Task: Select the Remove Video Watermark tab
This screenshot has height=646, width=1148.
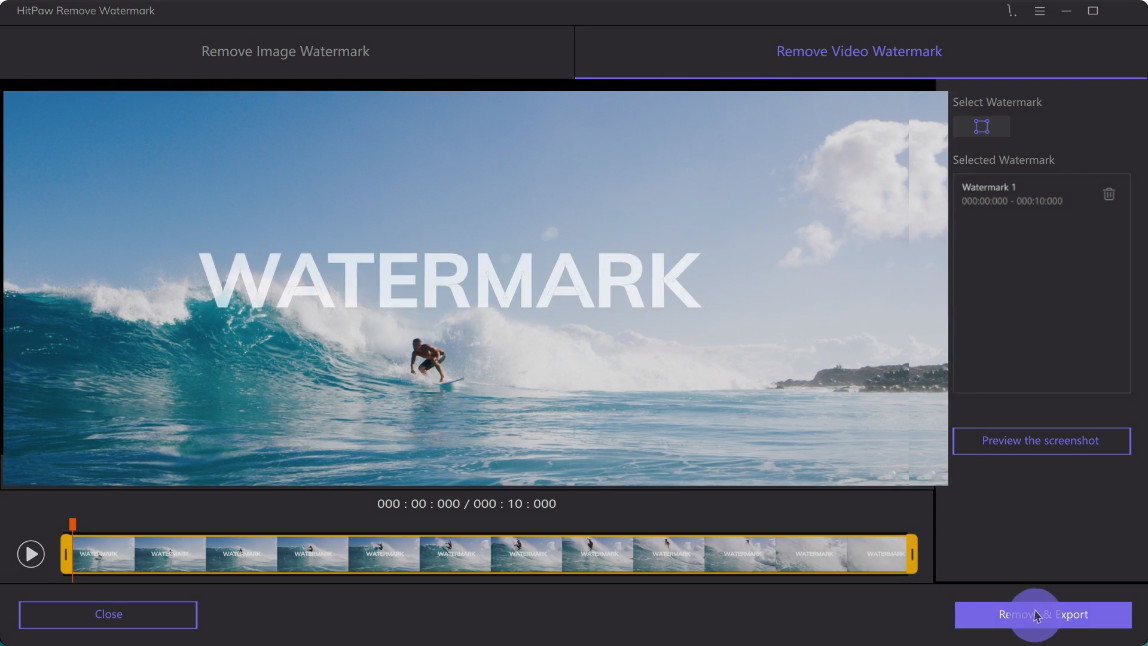Action: coord(859,51)
